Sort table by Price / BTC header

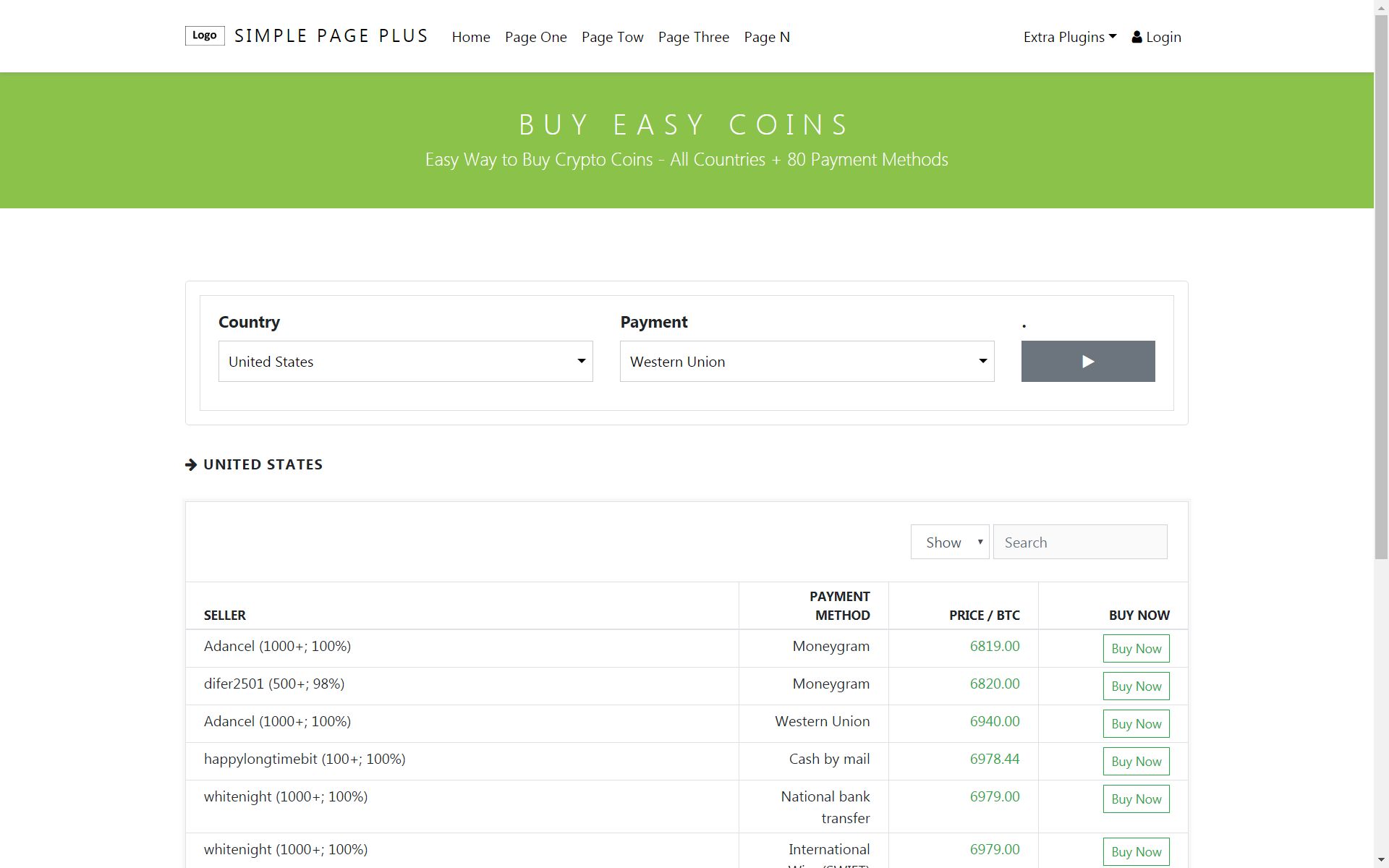pyautogui.click(x=984, y=616)
